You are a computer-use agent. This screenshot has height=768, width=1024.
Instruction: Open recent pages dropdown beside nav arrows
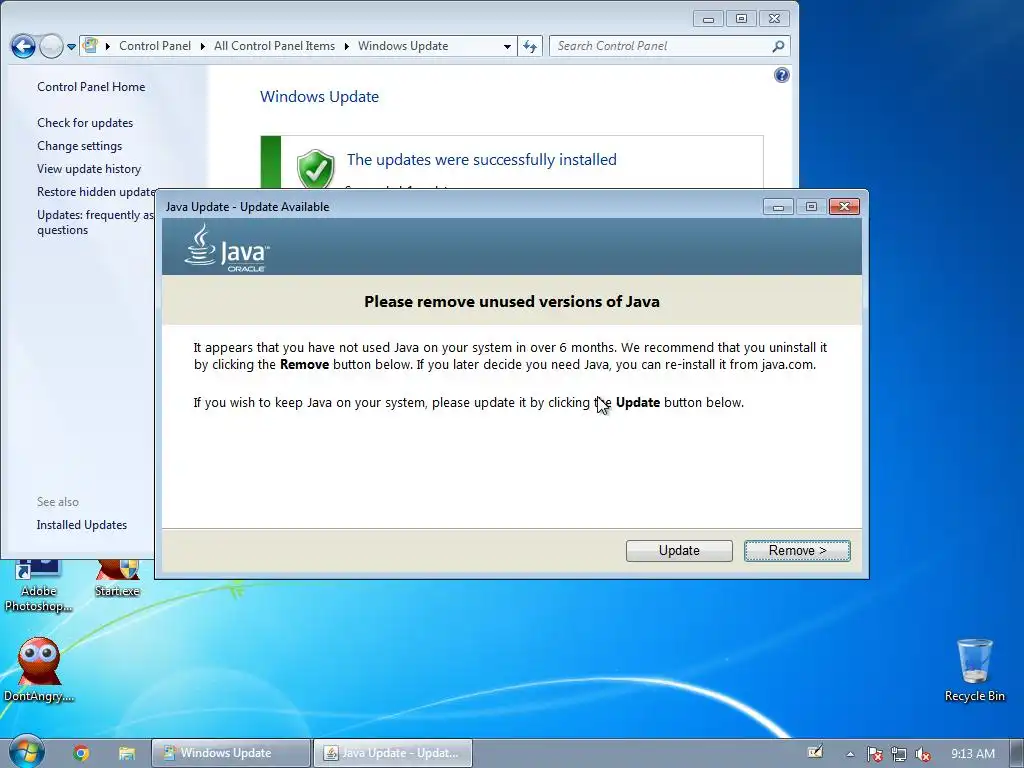(71, 47)
